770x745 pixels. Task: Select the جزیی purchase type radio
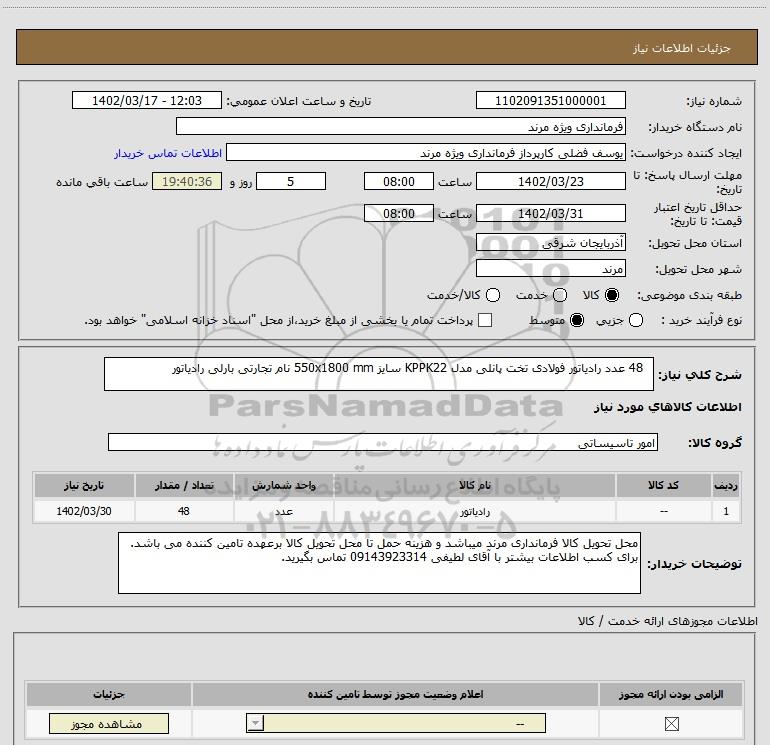click(x=636, y=320)
